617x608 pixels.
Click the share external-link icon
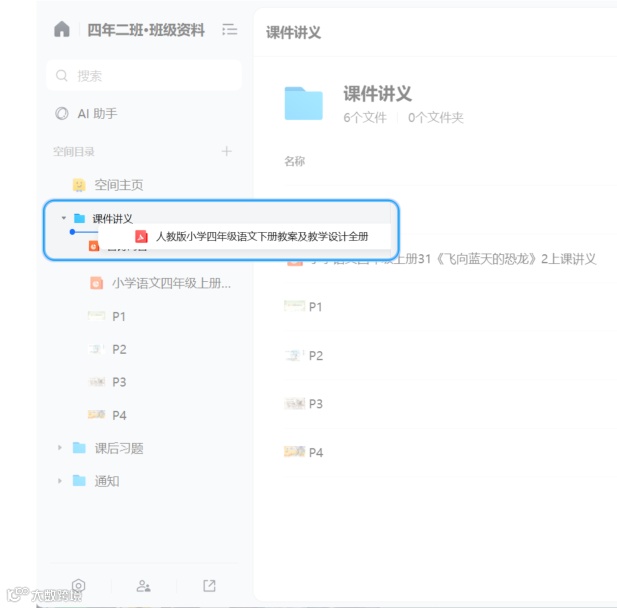209,586
